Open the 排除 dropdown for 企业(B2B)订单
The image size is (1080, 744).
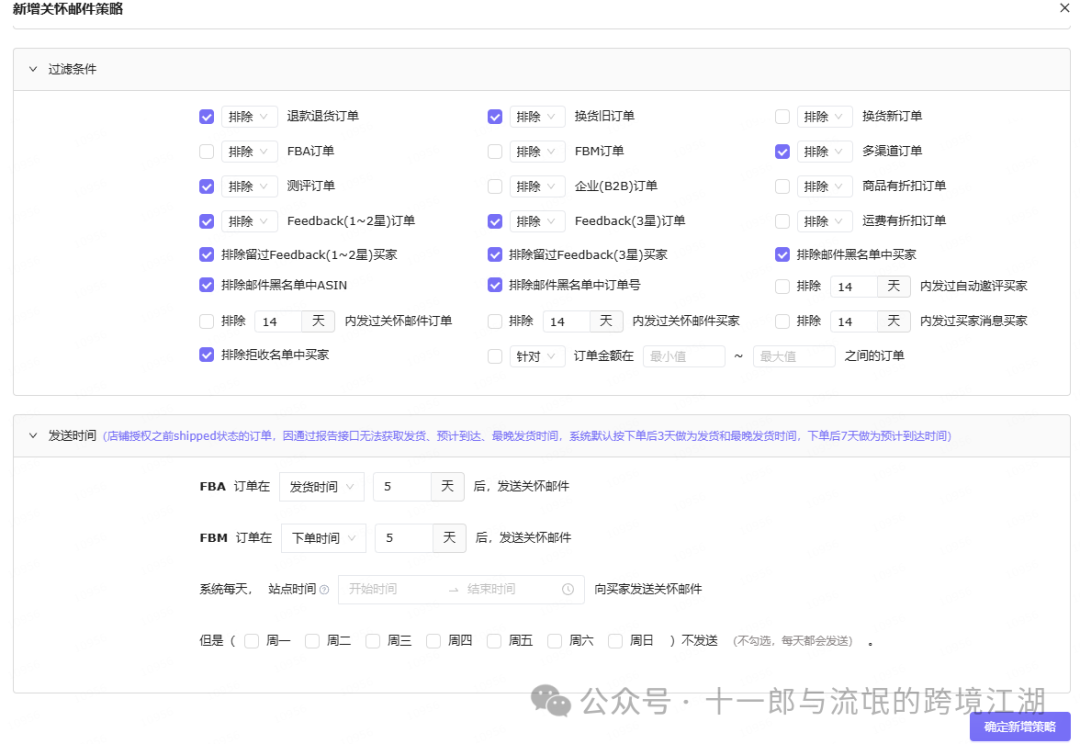click(537, 187)
